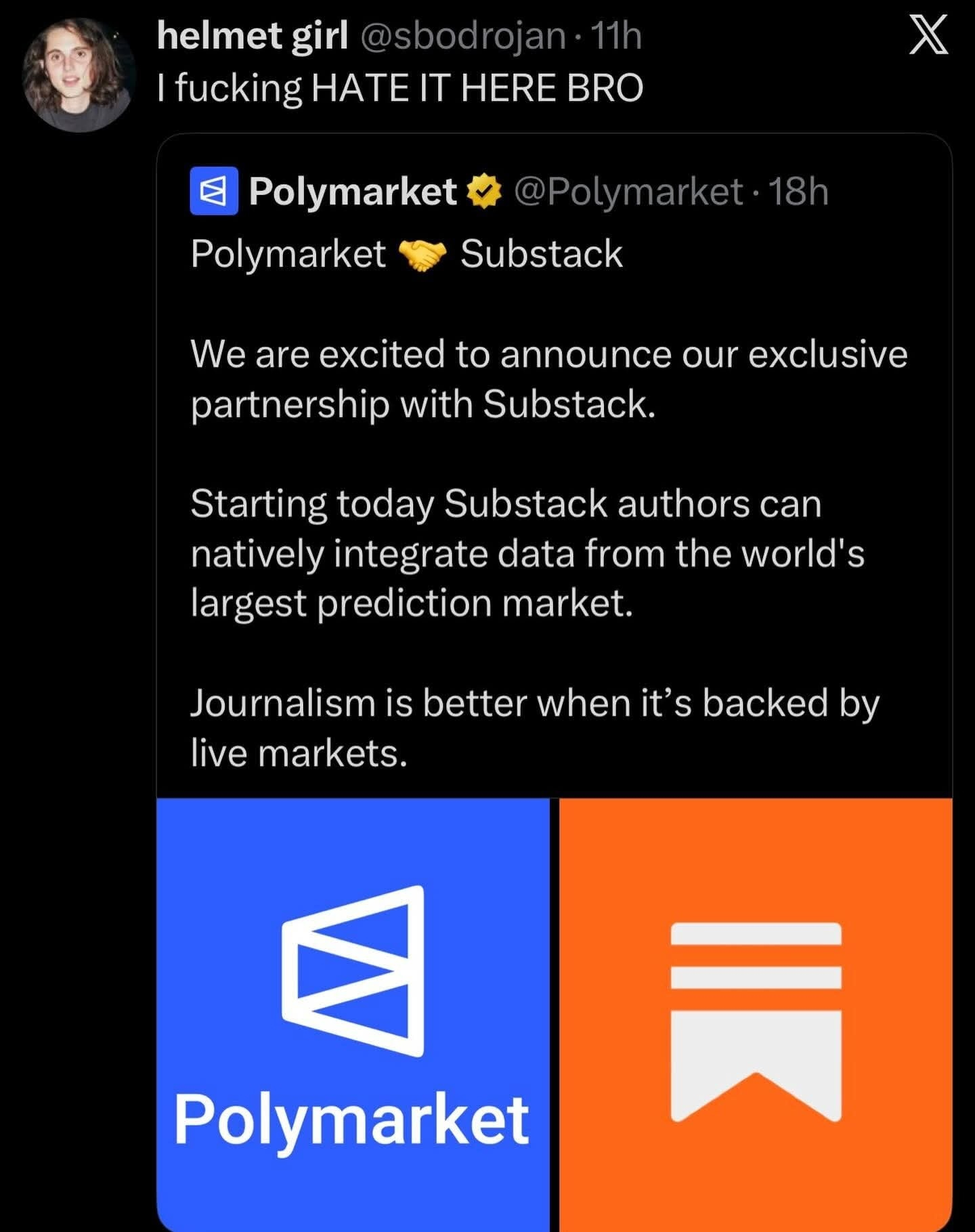Open the orange Substack image
This screenshot has width=975, height=1232.
click(756, 853)
